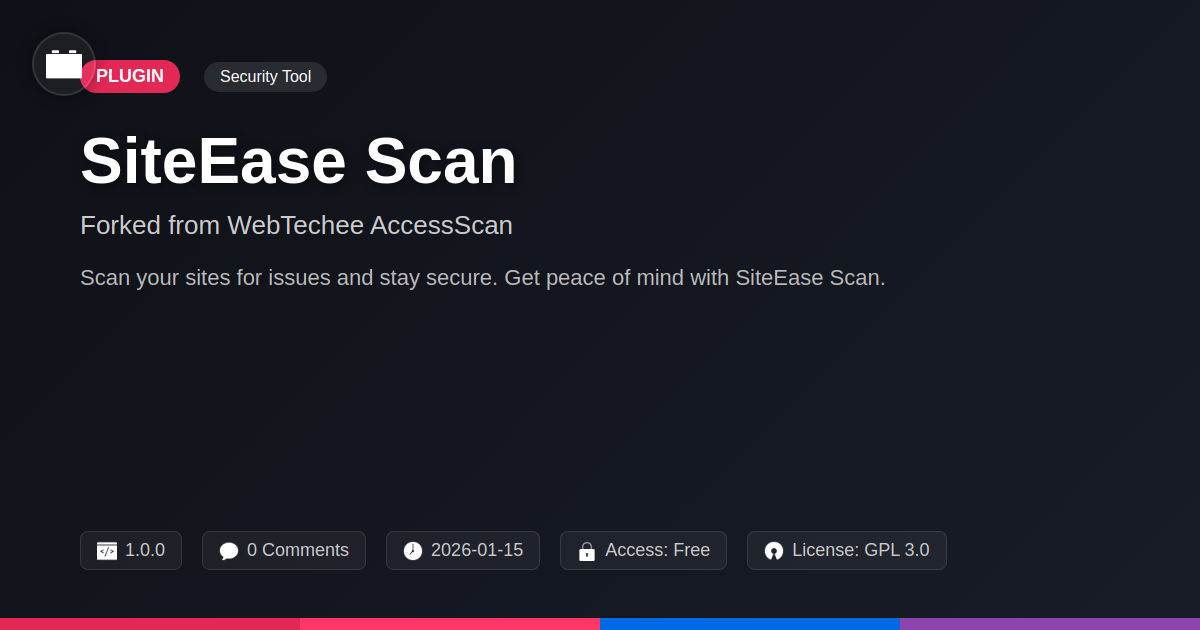The image size is (1200, 630).
Task: Click the crimson bottom bar segment
Action: (x=150, y=623)
